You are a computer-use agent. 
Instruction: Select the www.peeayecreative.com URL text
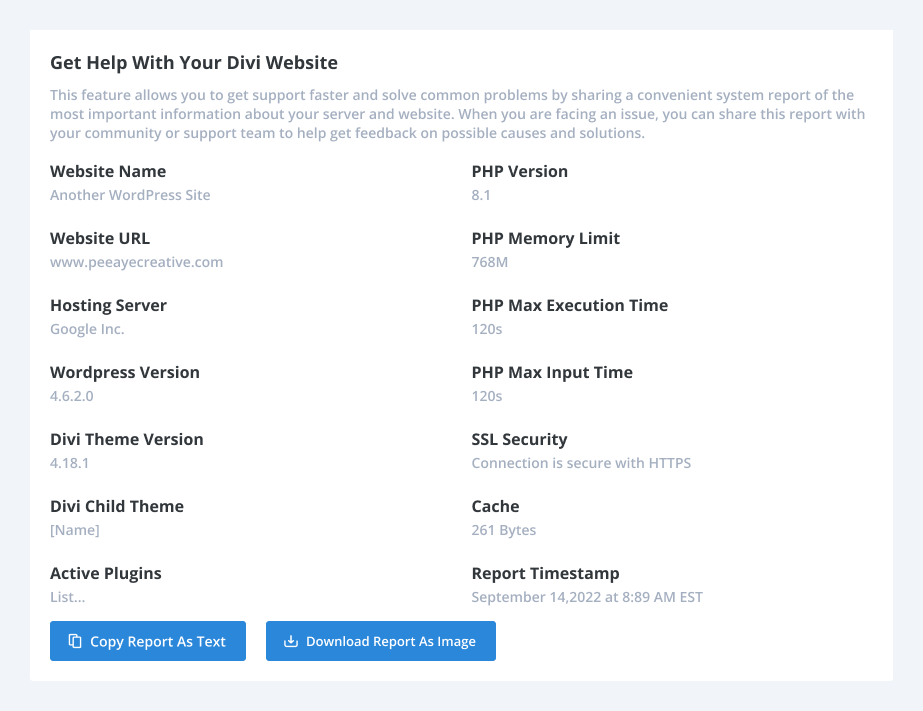(x=137, y=262)
